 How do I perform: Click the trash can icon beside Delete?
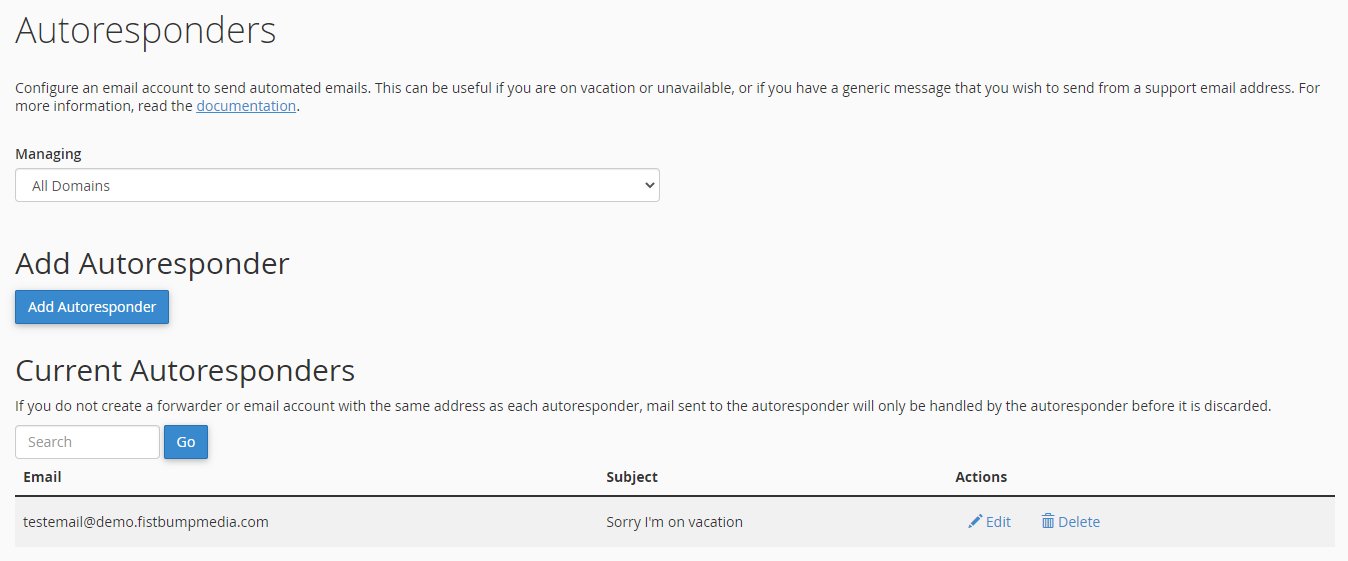tap(1047, 521)
